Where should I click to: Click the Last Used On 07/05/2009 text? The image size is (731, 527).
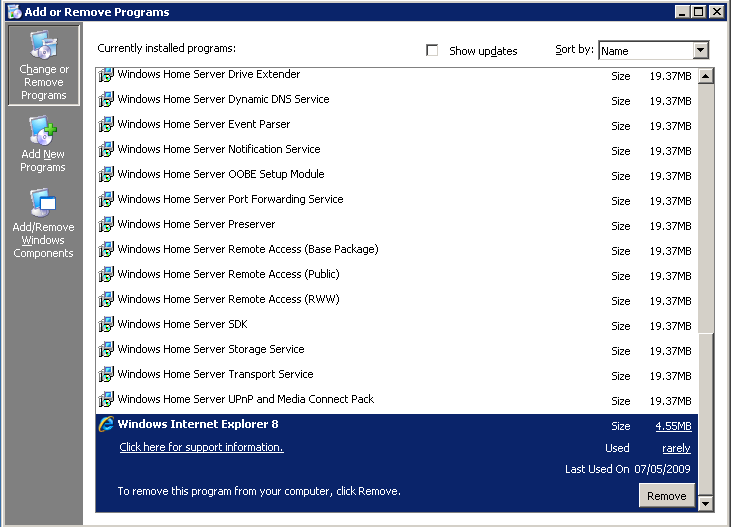point(628,469)
